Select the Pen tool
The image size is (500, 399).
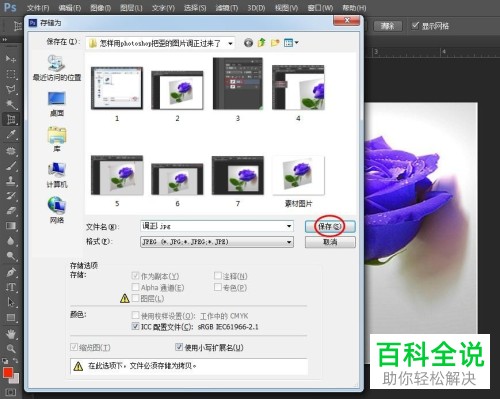[x=11, y=272]
